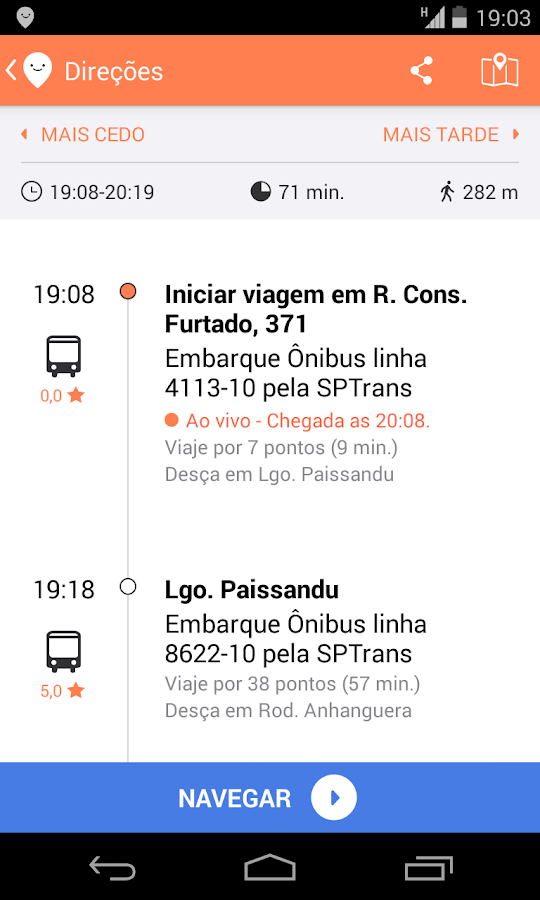540x900 pixels.
Task: Tap the live arrival Ao vivo notice
Action: coord(297,421)
